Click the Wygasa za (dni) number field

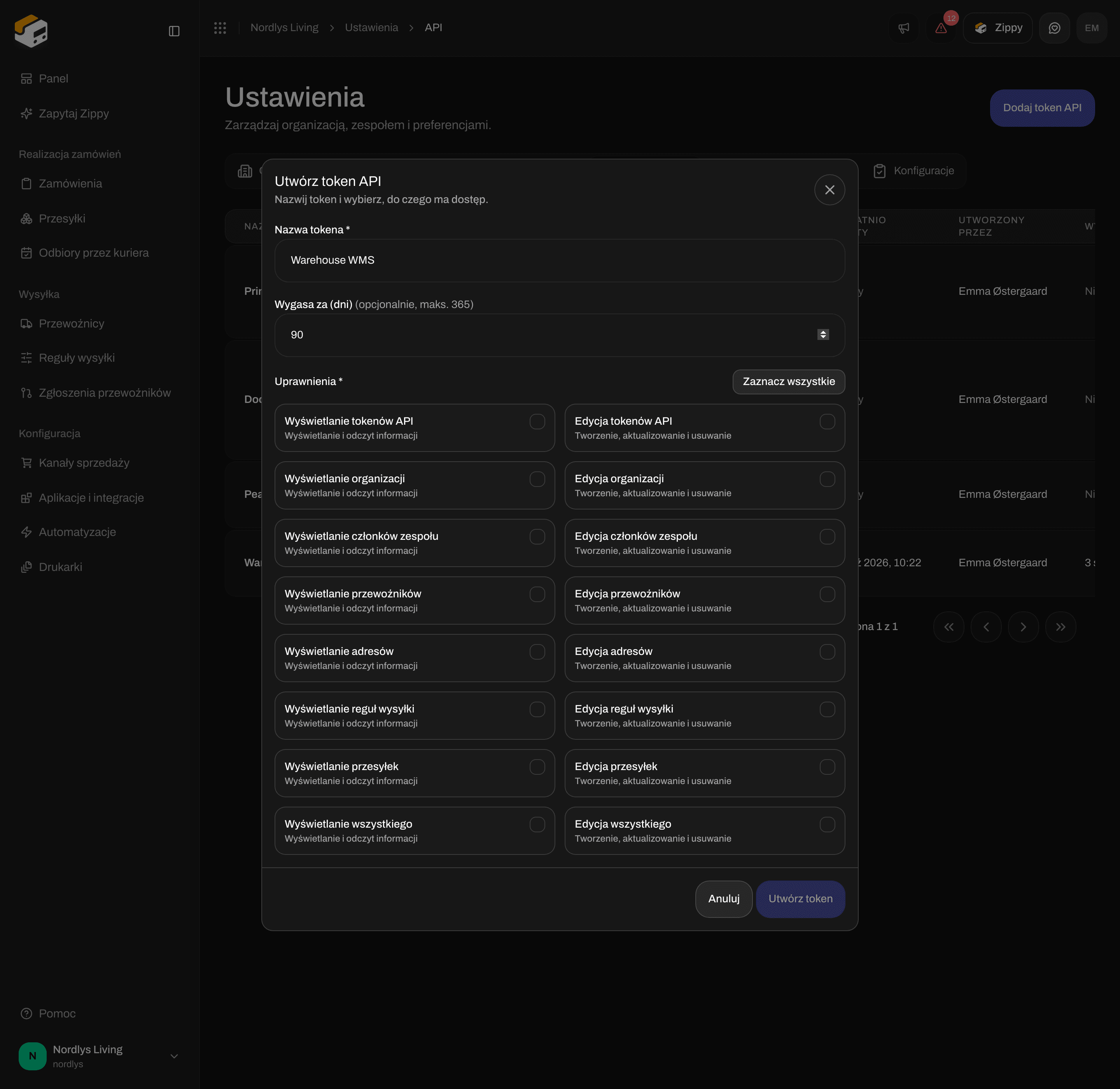coord(560,335)
